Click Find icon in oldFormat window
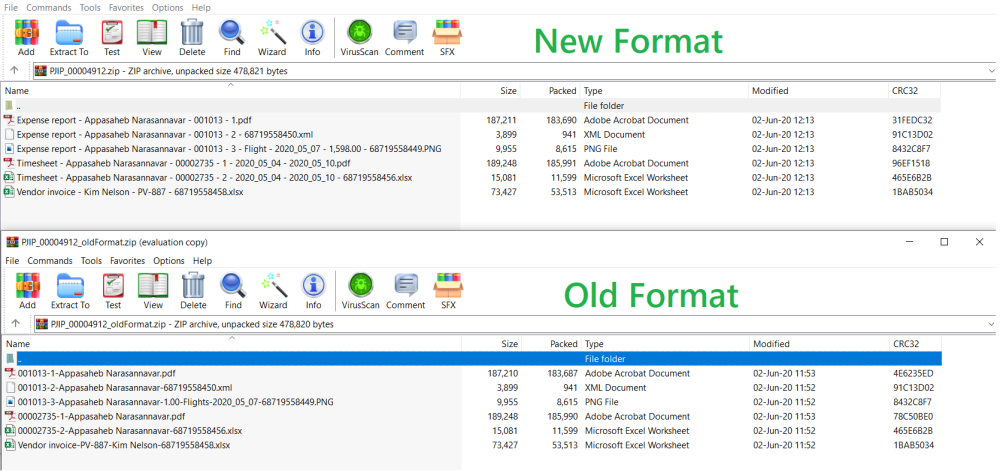 coord(233,290)
